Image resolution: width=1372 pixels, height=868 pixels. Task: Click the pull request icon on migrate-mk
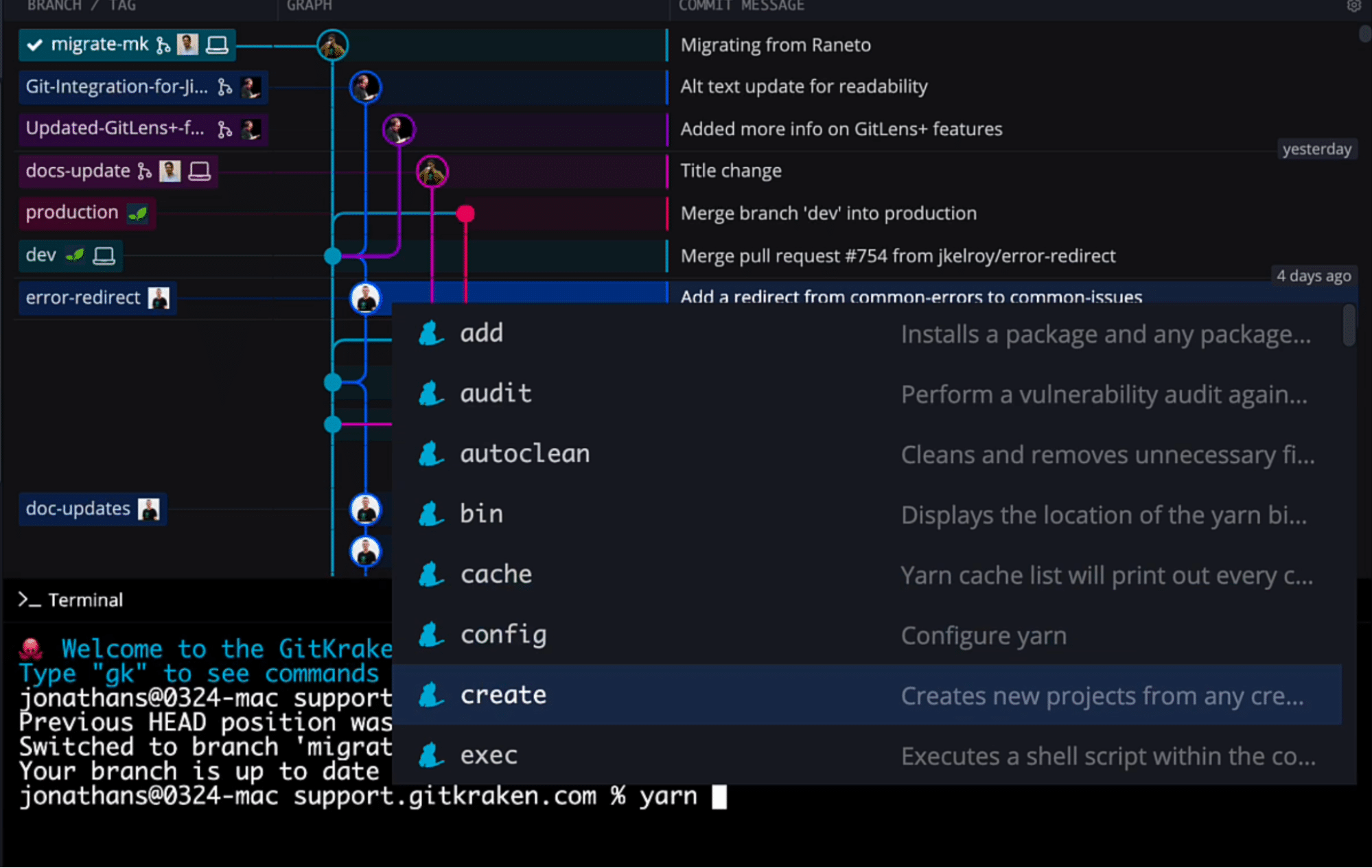[x=163, y=45]
